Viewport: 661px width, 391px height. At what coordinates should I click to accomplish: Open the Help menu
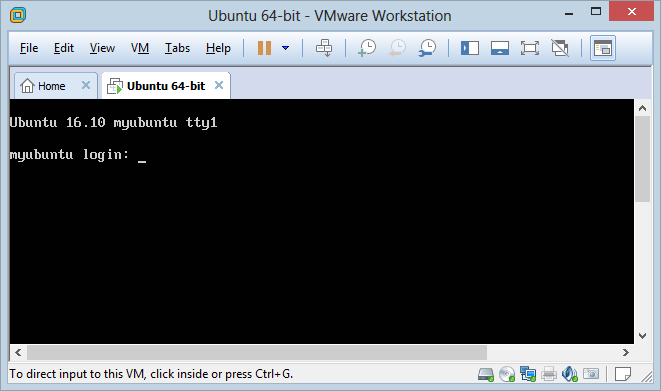(218, 48)
